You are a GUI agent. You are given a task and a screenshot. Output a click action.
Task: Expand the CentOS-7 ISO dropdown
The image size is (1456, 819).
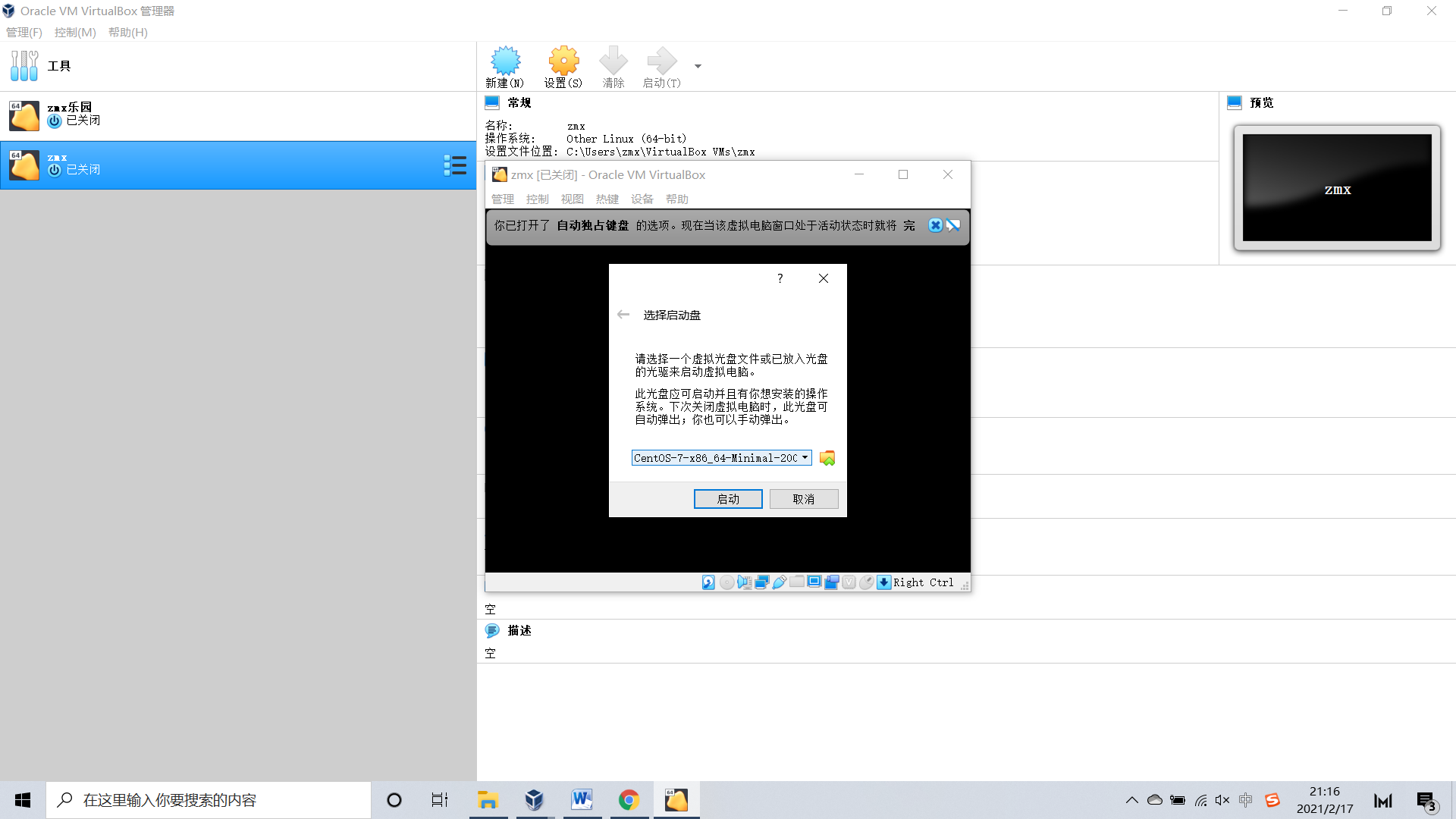pyautogui.click(x=805, y=458)
